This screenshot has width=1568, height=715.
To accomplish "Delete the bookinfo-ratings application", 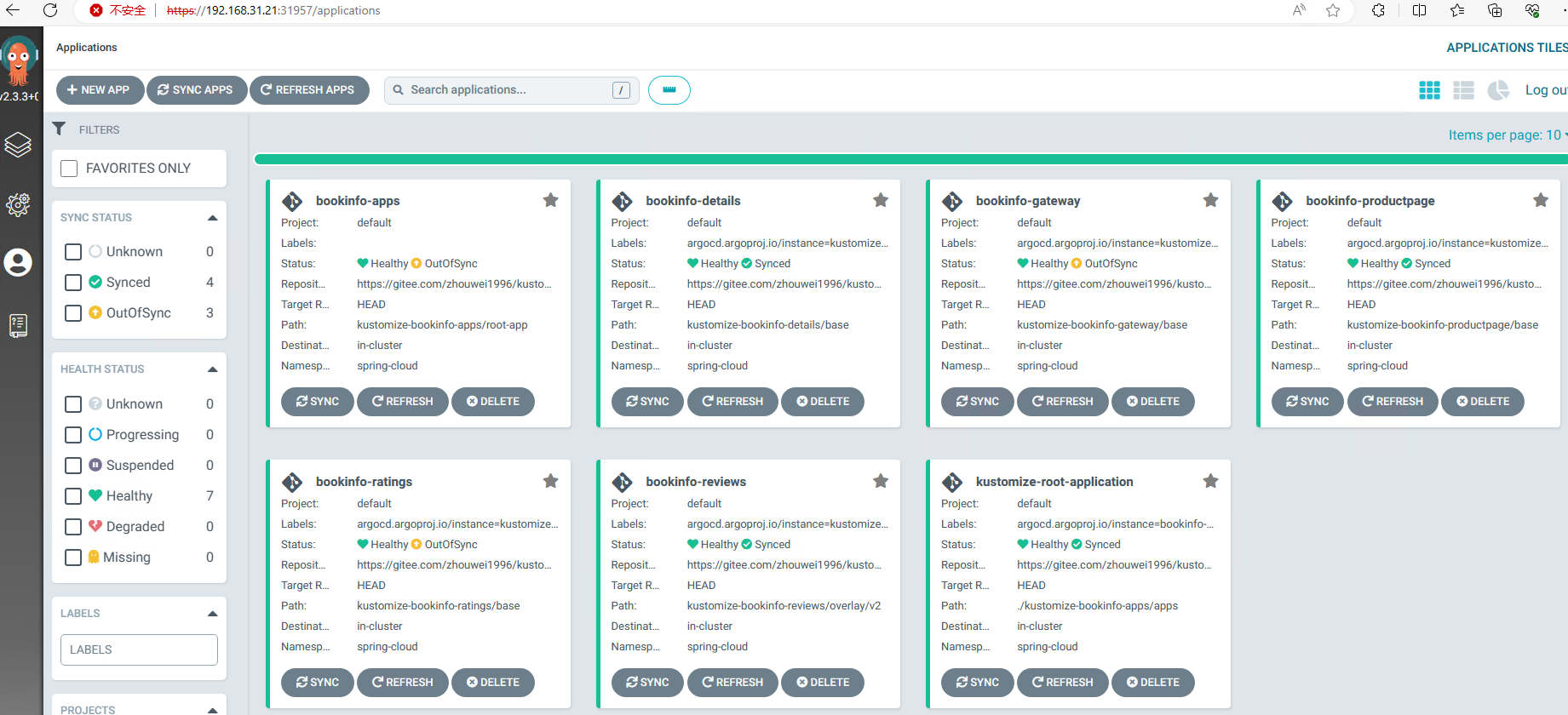I will (x=493, y=683).
